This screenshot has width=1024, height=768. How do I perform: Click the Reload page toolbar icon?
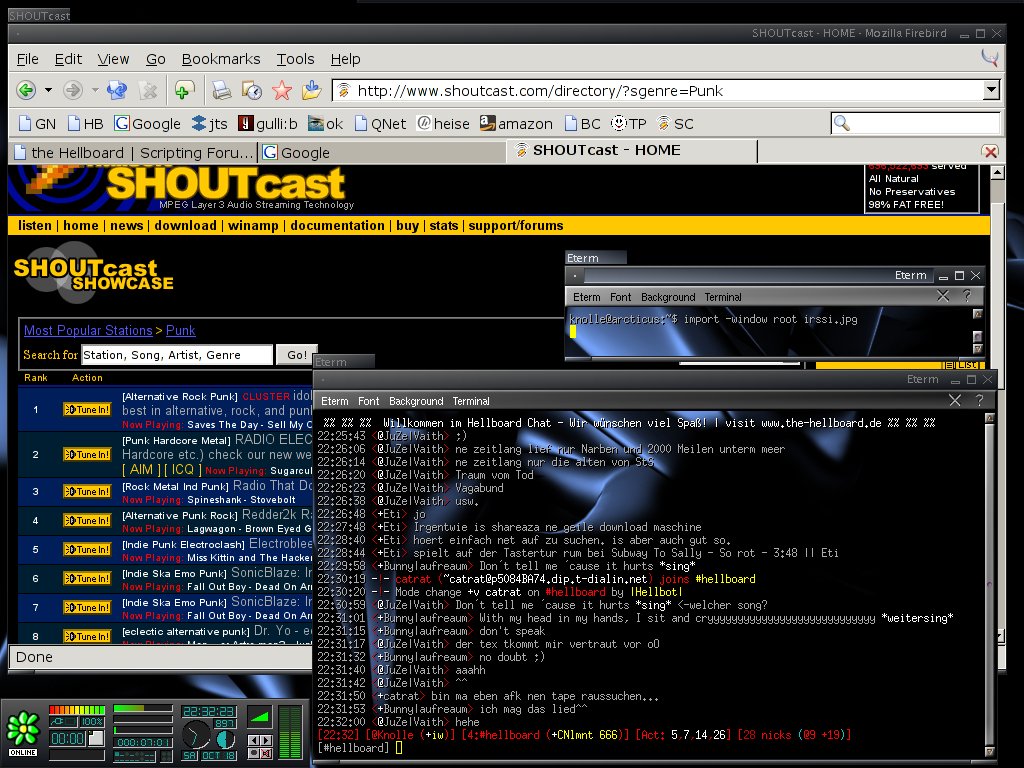[117, 91]
